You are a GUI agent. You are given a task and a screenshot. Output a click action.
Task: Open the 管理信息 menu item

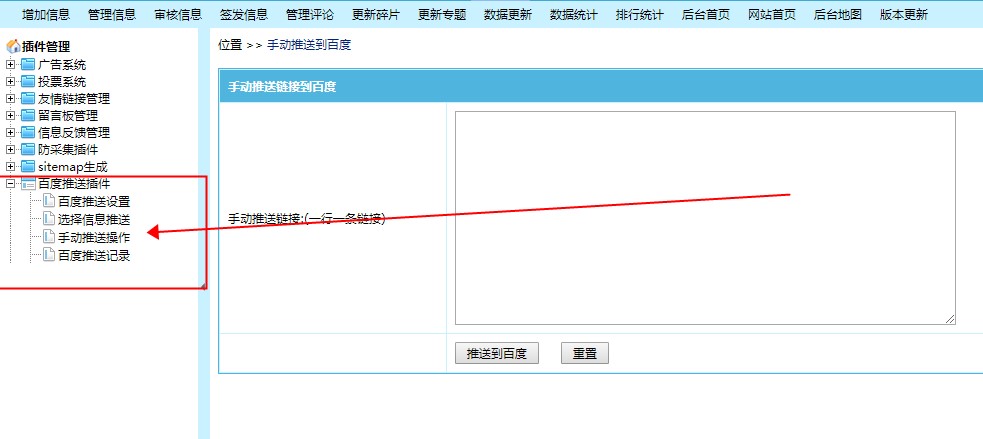(112, 15)
